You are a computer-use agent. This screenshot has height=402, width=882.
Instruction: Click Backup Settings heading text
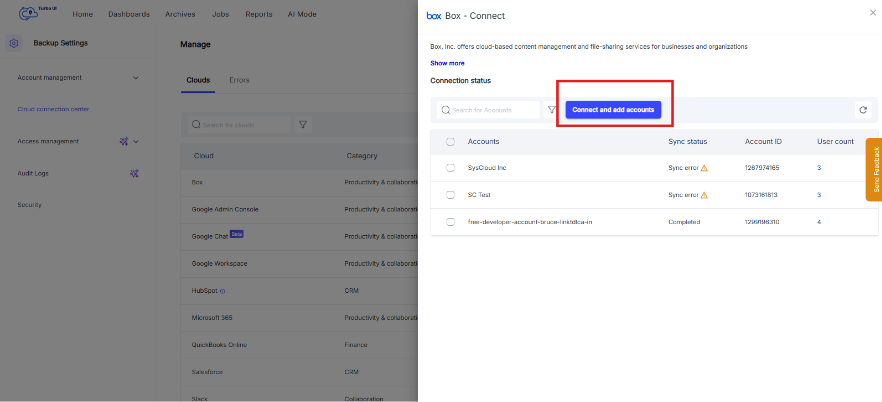pyautogui.click(x=61, y=43)
